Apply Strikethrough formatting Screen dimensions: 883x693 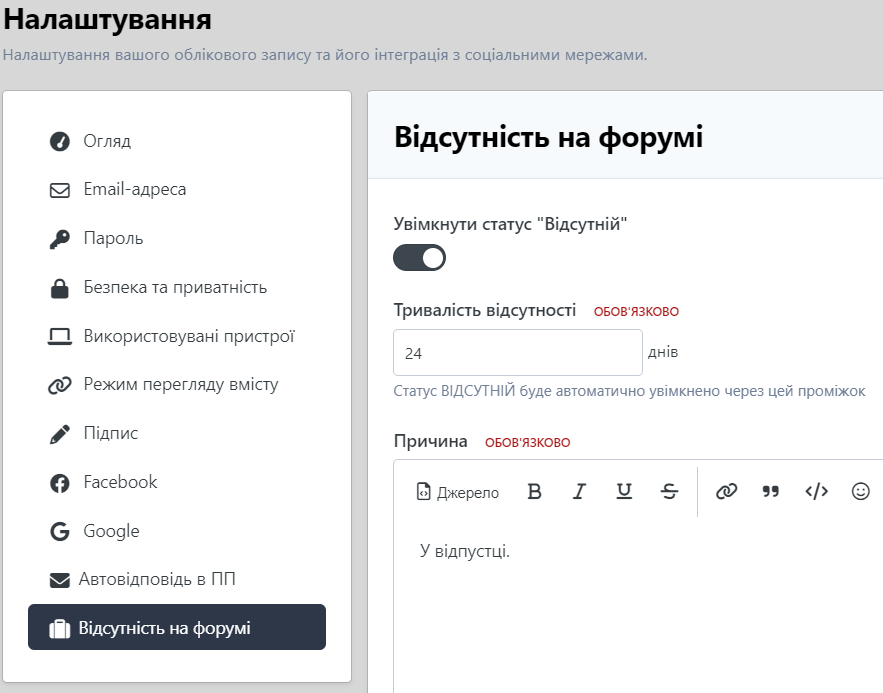pos(669,492)
